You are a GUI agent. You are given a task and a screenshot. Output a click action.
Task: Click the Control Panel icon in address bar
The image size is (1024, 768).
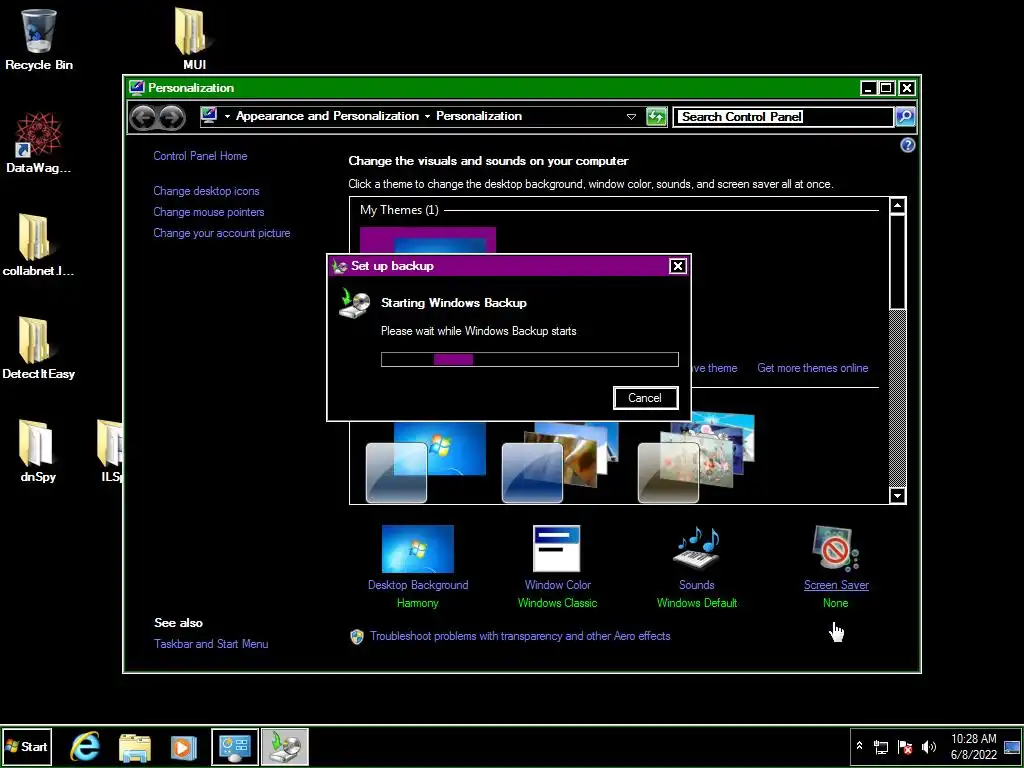click(x=209, y=116)
